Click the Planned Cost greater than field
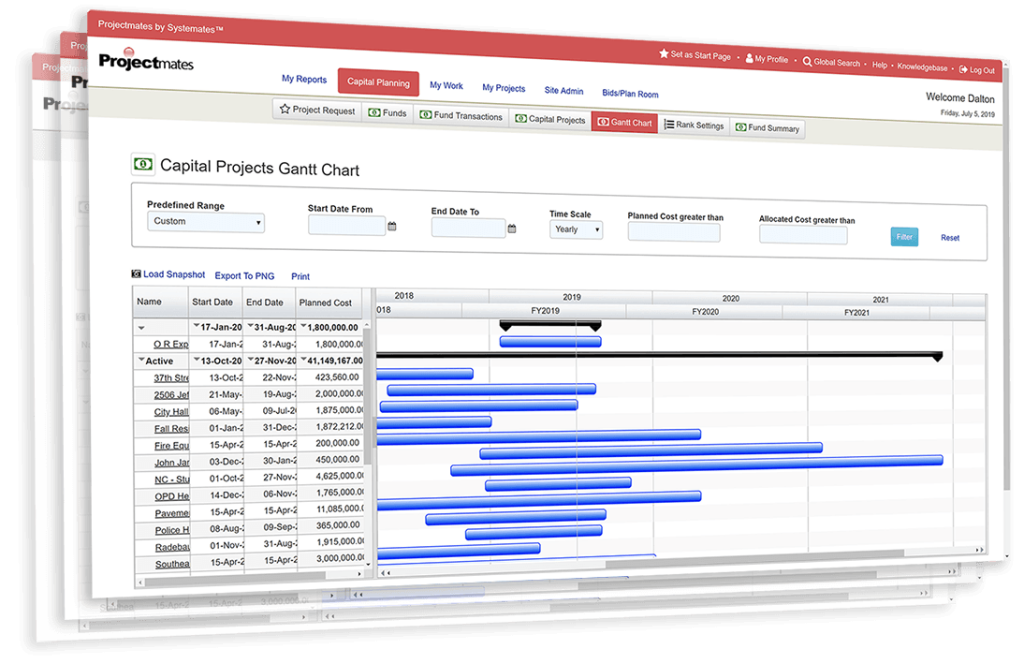This screenshot has width=1024, height=664. (674, 232)
